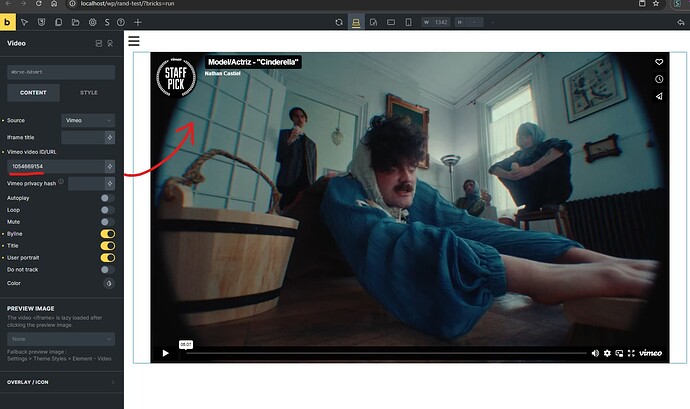
Task: Select tablet portrait breakpoint icon
Action: [x=374, y=22]
